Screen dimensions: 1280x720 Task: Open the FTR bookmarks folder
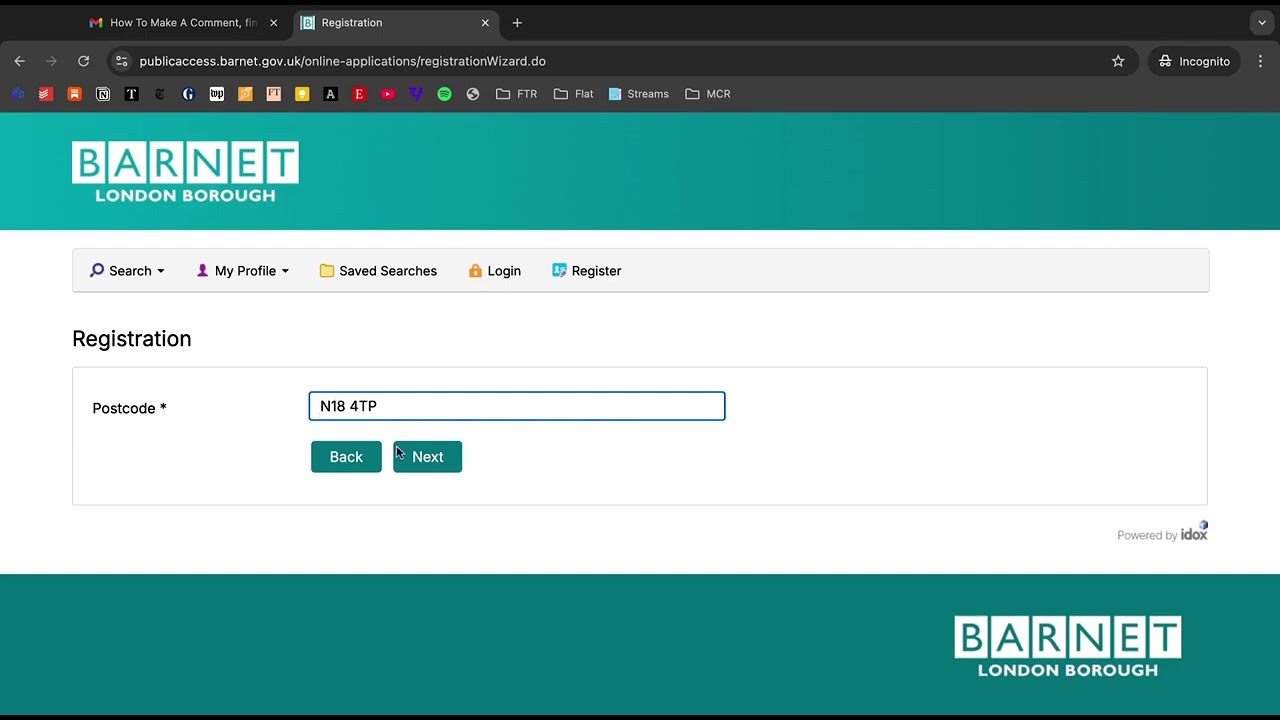[517, 94]
